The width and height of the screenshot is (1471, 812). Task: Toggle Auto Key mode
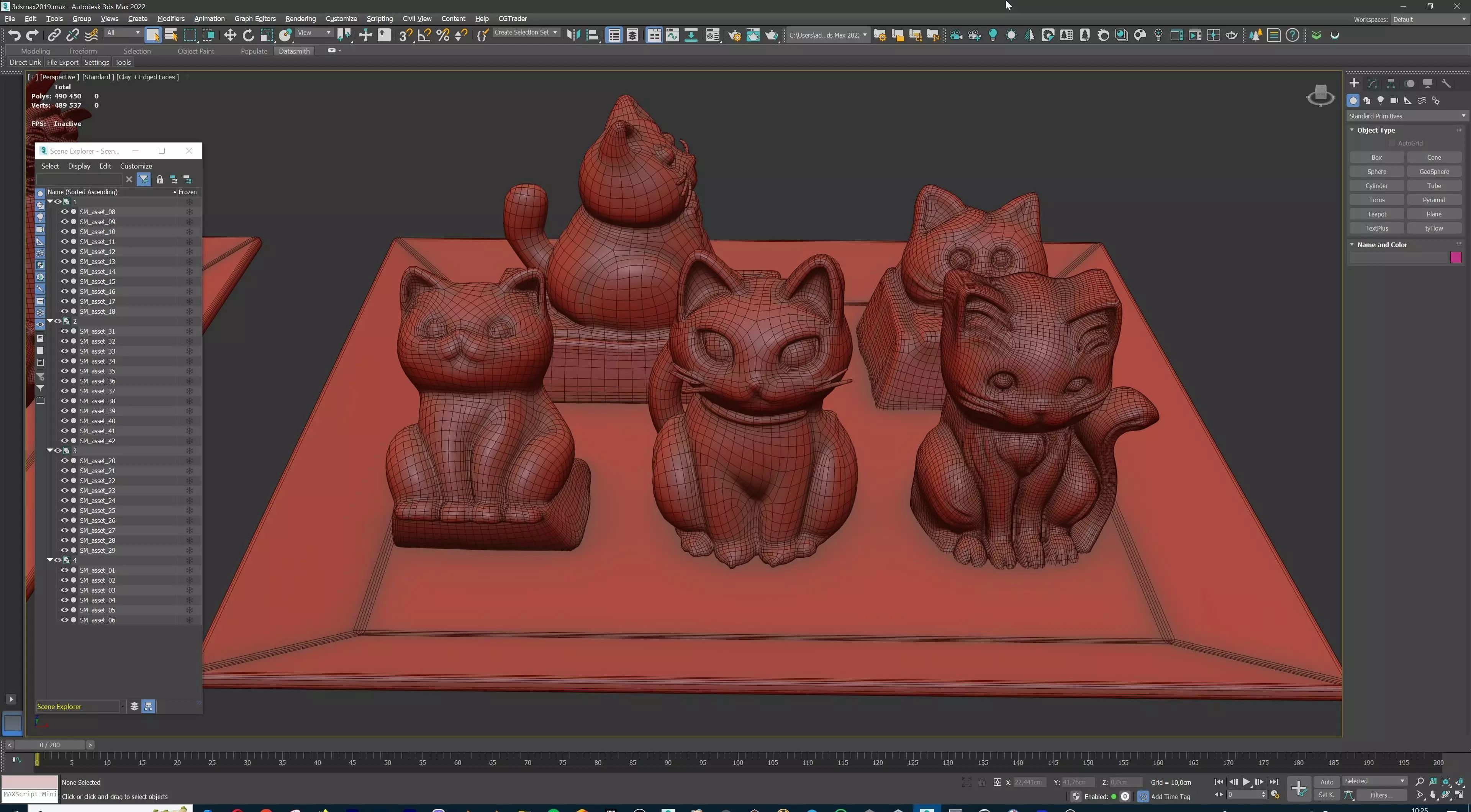tap(1327, 782)
